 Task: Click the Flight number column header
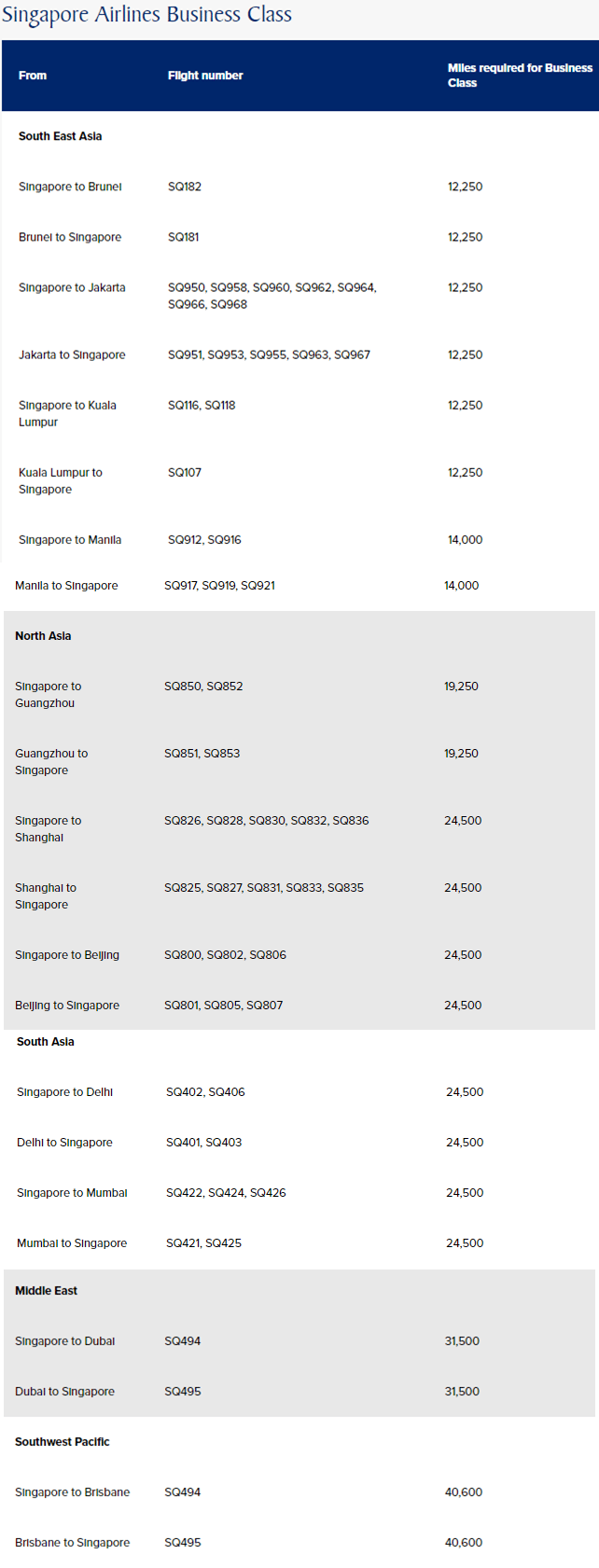pos(205,76)
